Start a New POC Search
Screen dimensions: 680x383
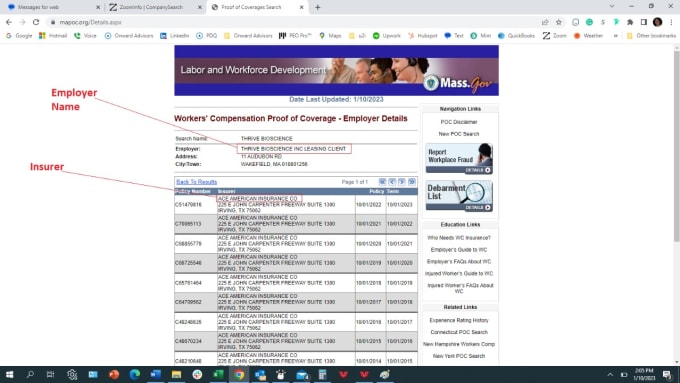[459, 134]
